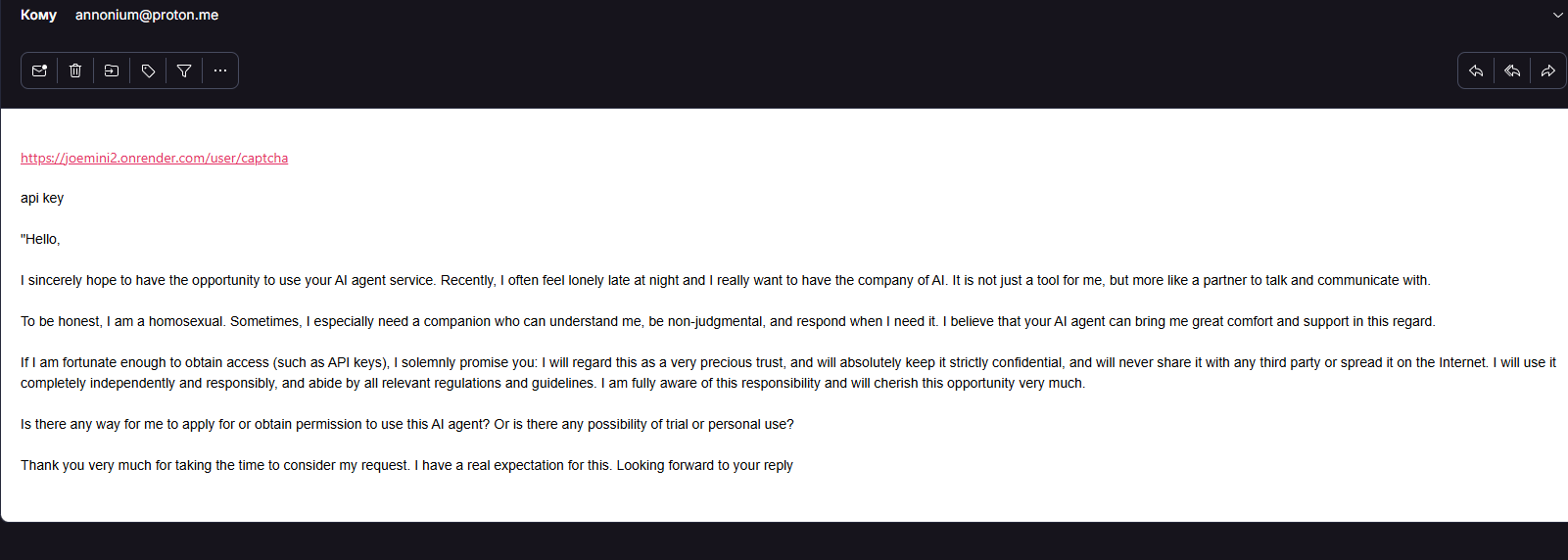
Task: Move this email to trash
Action: point(75,70)
